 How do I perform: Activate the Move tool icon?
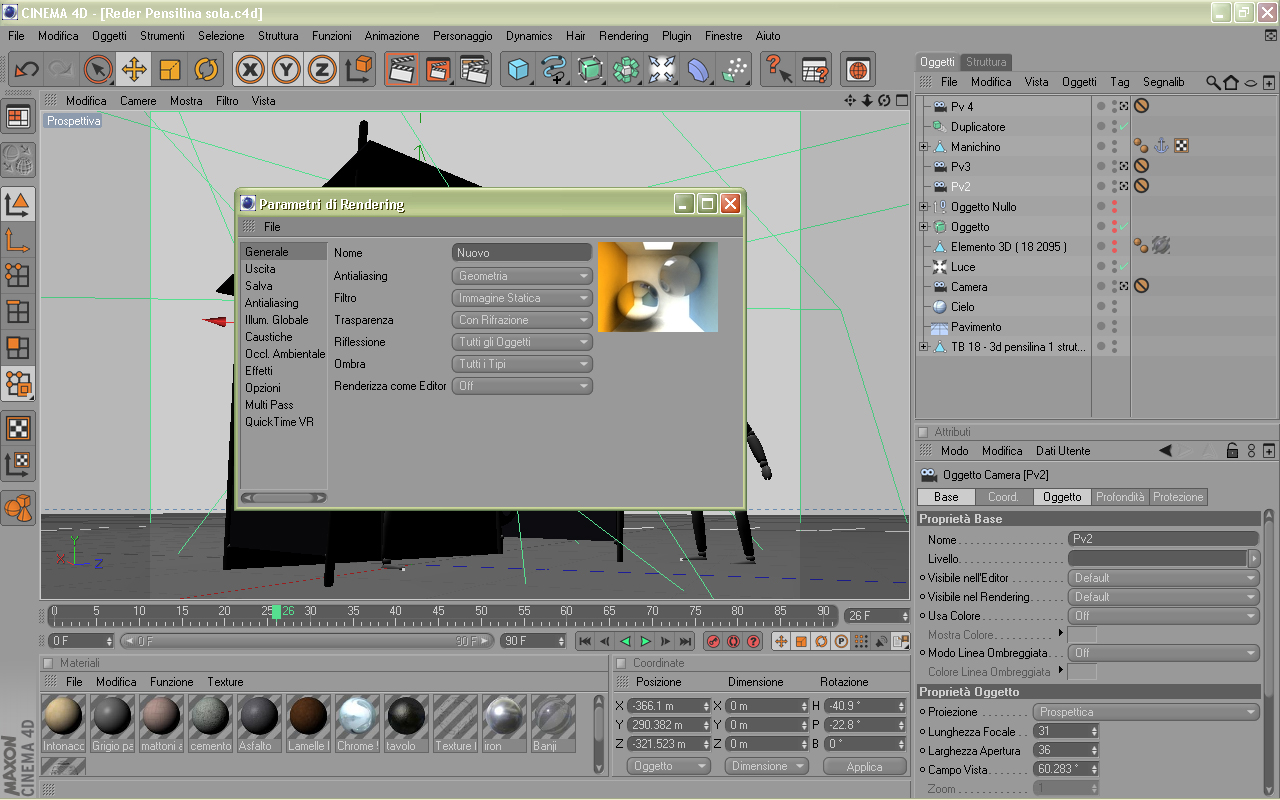134,70
